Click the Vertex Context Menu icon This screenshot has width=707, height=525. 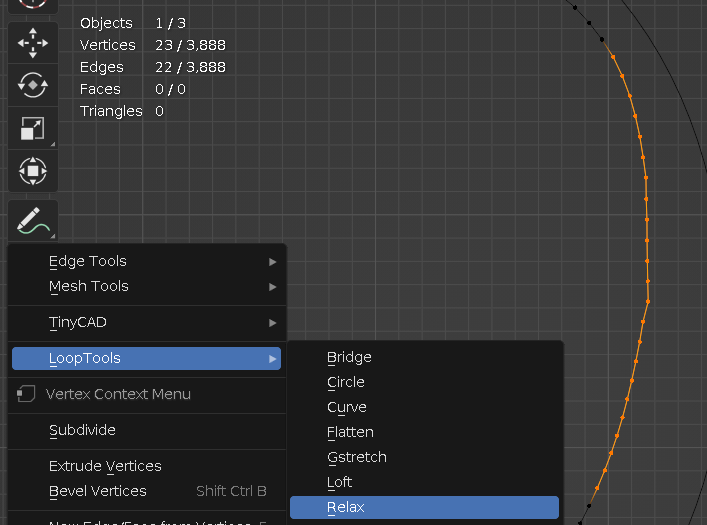click(x=27, y=394)
